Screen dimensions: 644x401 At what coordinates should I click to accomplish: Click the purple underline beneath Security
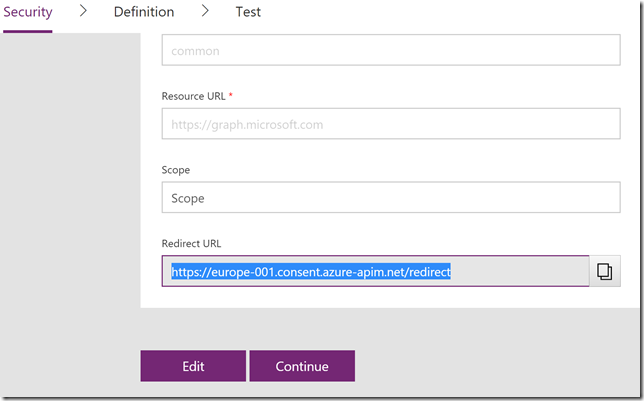tap(28, 31)
